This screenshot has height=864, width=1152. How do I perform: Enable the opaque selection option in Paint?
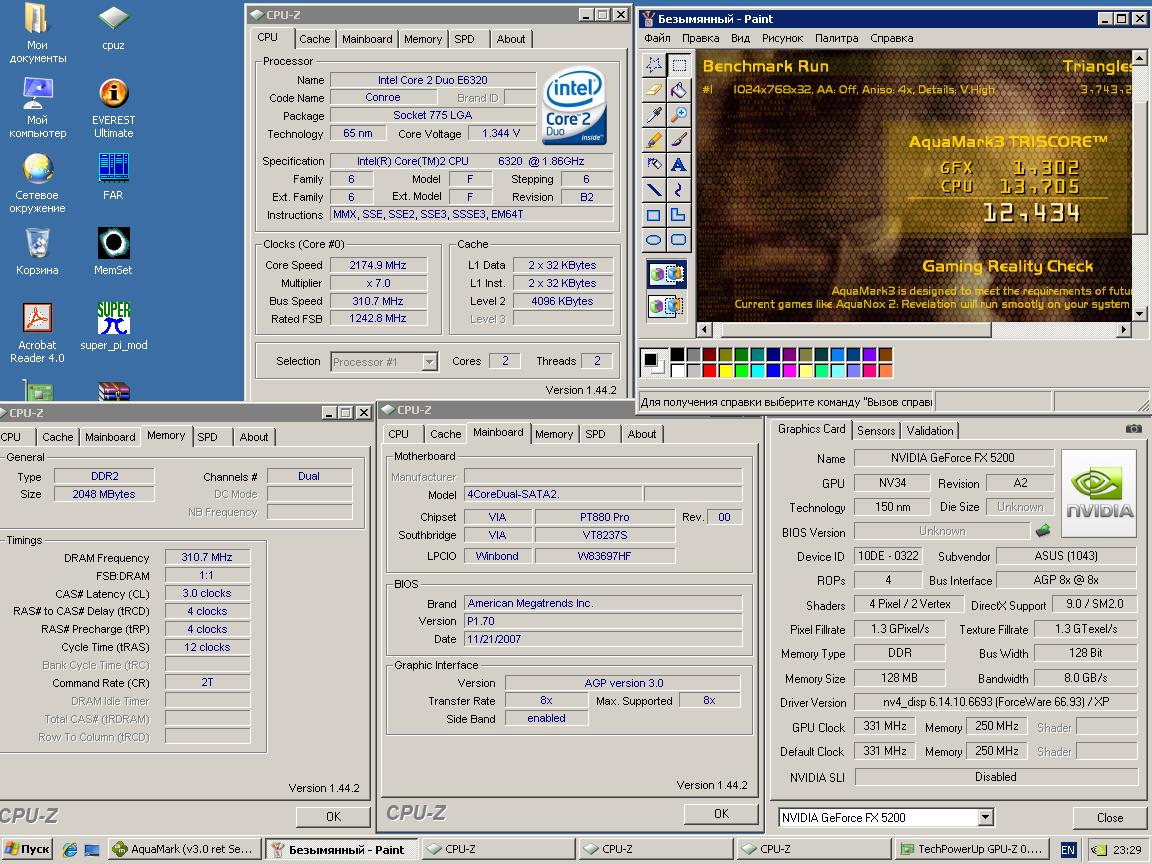[666, 274]
